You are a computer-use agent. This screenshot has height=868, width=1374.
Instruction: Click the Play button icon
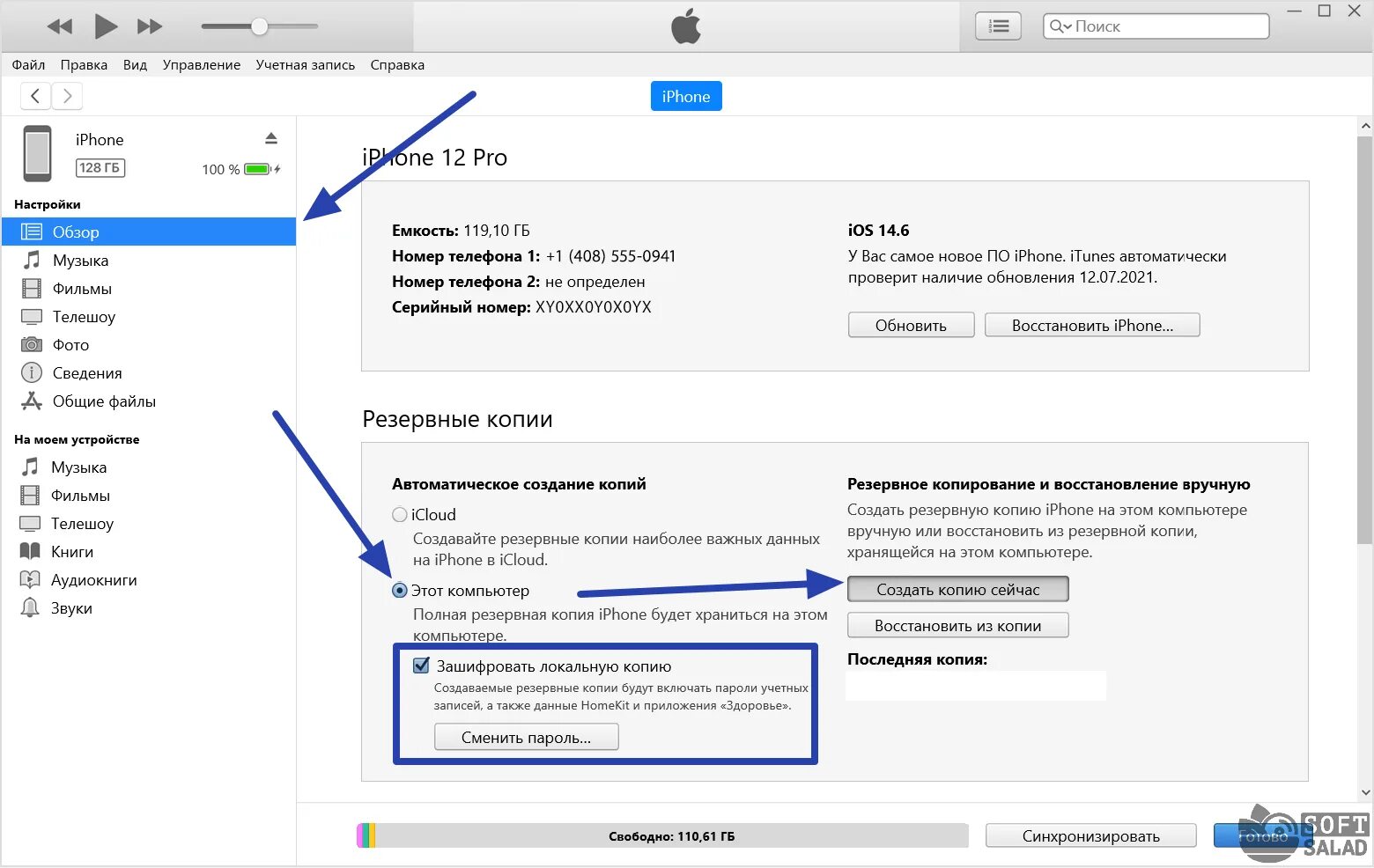[x=106, y=26]
